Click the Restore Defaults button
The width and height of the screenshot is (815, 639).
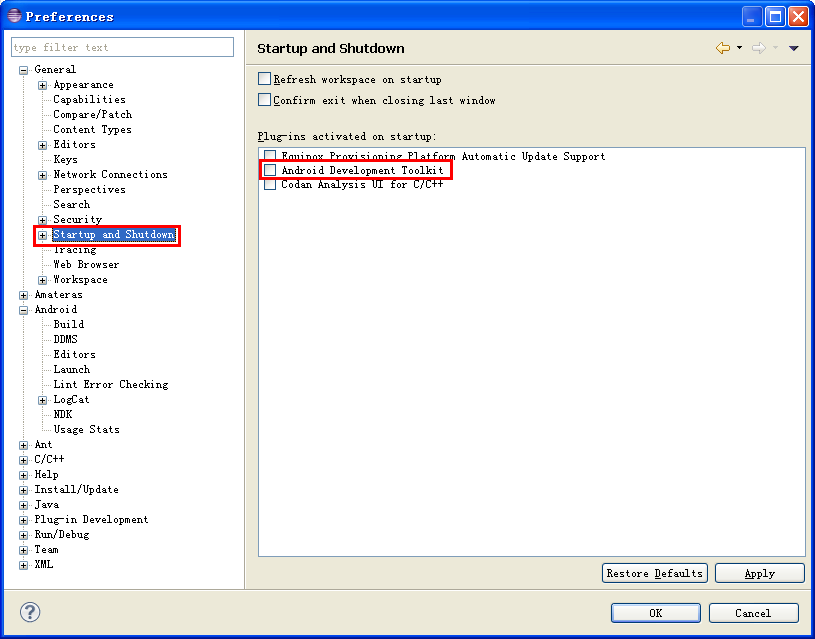(654, 573)
